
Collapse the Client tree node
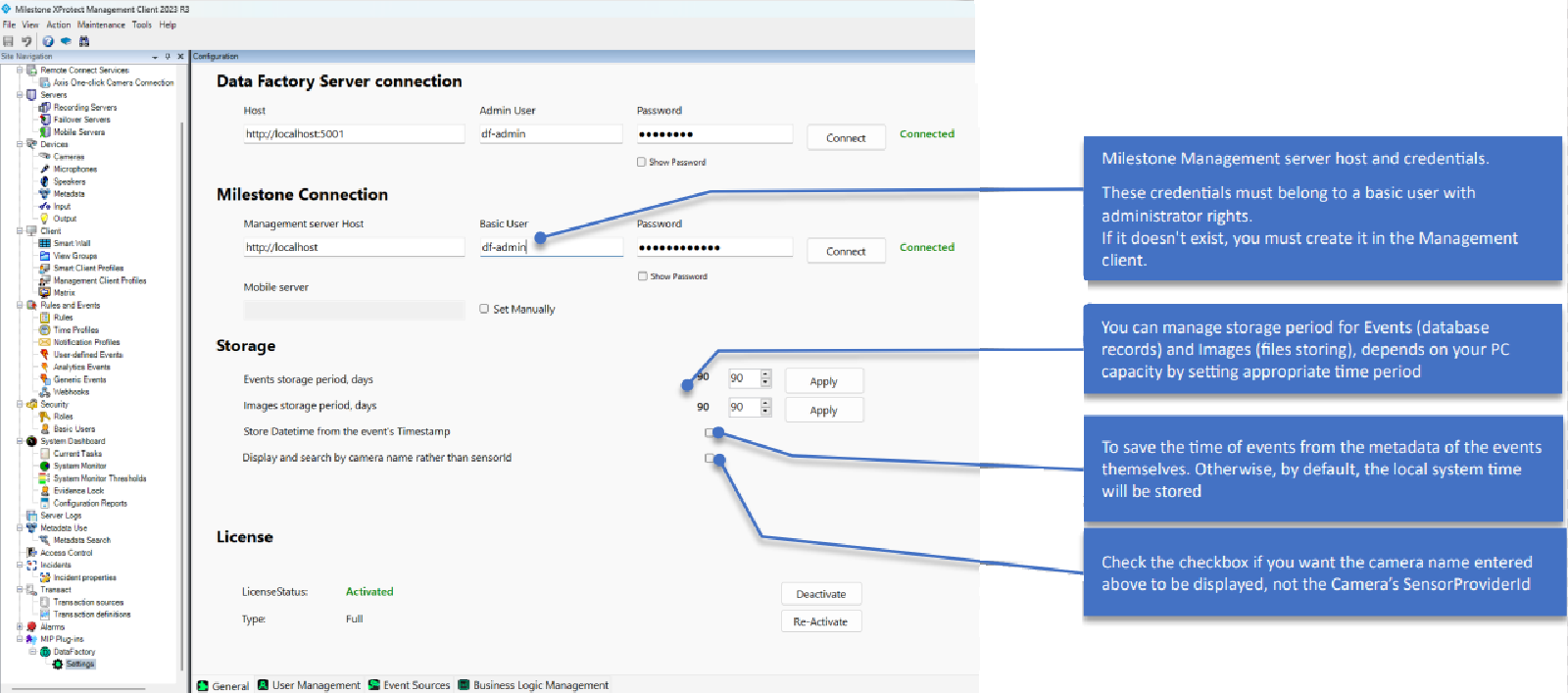point(20,231)
